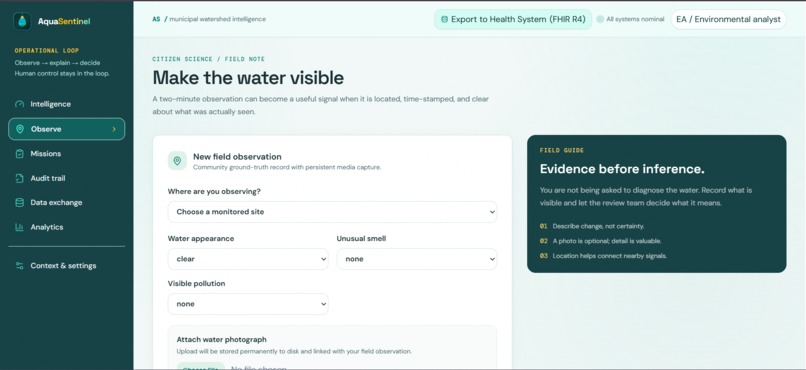Click the Missions clipboard icon
This screenshot has height=370, width=806.
(20, 154)
